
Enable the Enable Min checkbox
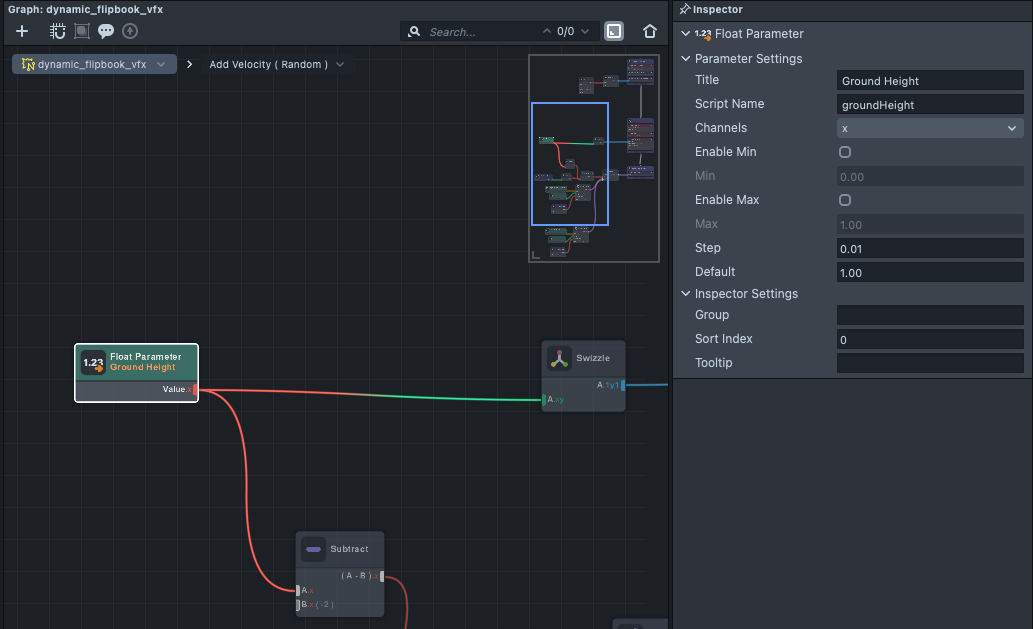click(x=845, y=152)
